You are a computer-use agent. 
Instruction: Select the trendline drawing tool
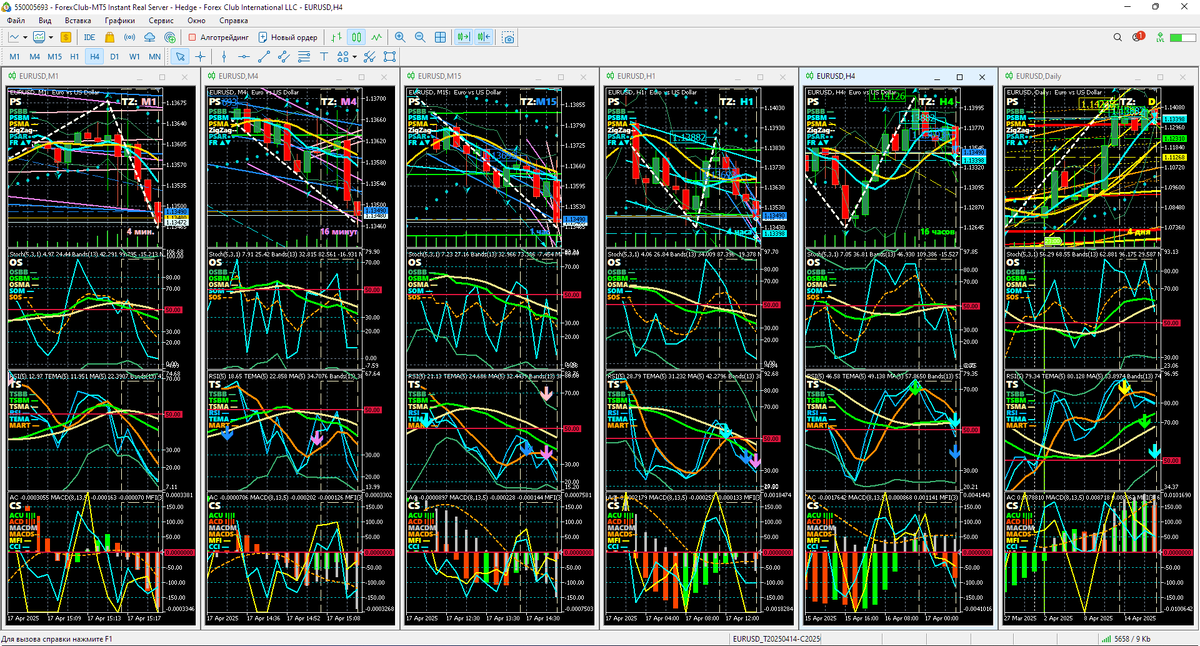point(263,57)
